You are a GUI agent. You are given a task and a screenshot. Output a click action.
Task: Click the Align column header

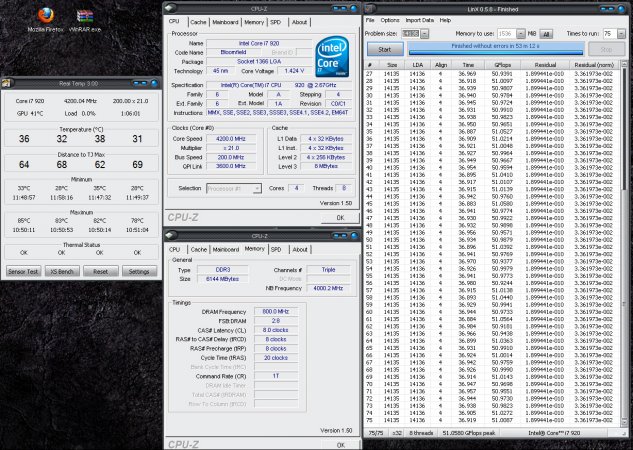pyautogui.click(x=441, y=65)
